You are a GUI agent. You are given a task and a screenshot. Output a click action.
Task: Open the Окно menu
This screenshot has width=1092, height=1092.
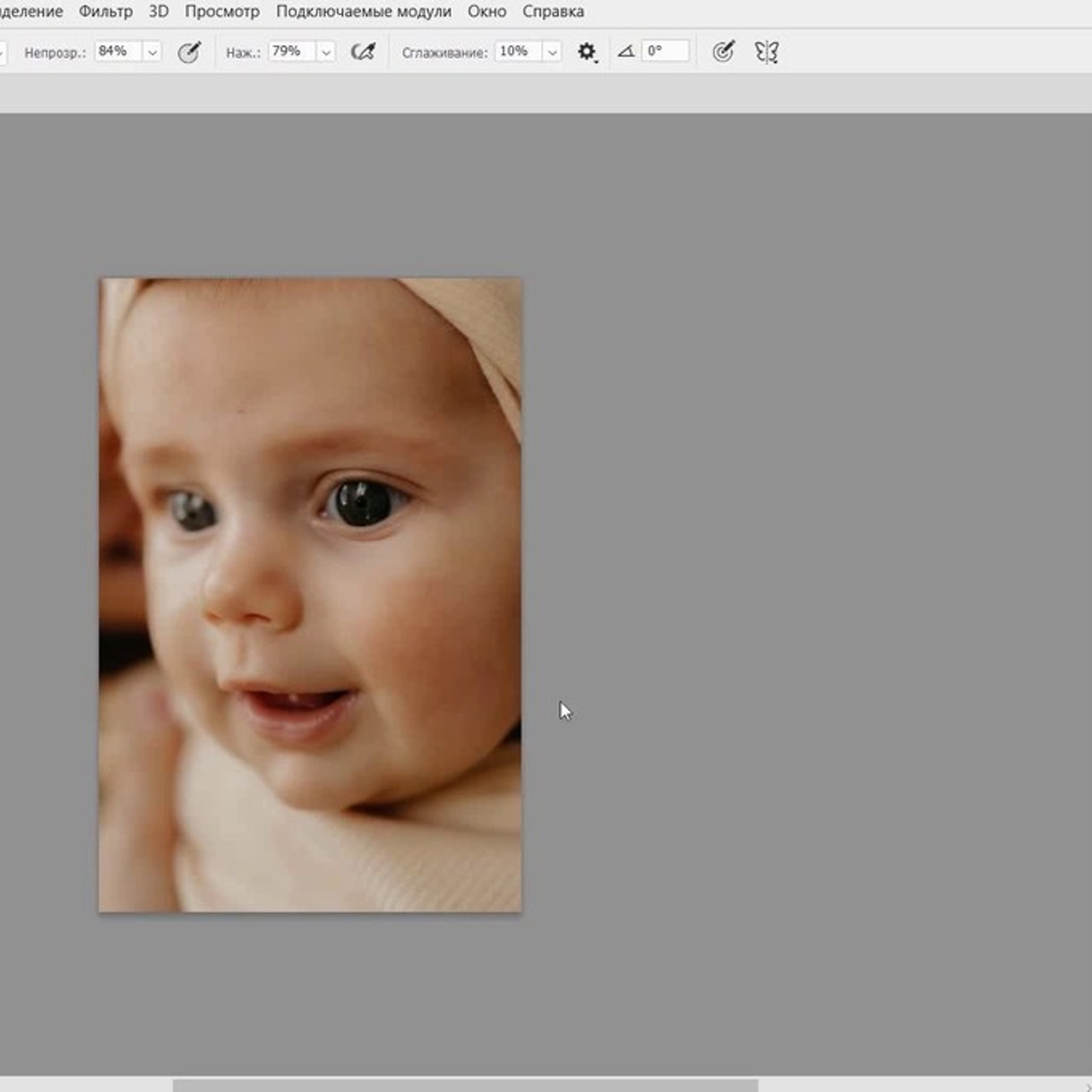click(486, 12)
